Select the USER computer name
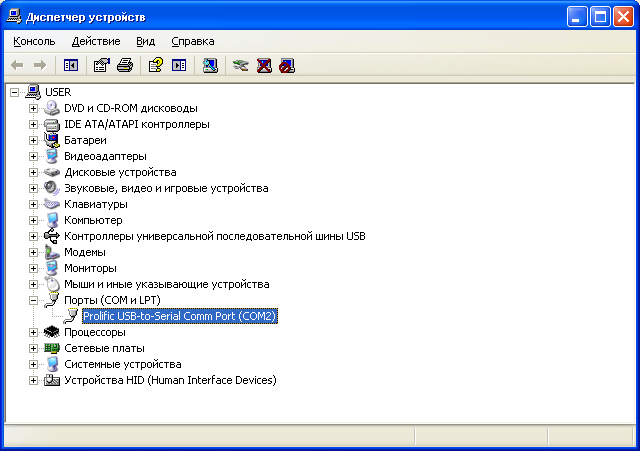This screenshot has width=640, height=451. point(58,92)
